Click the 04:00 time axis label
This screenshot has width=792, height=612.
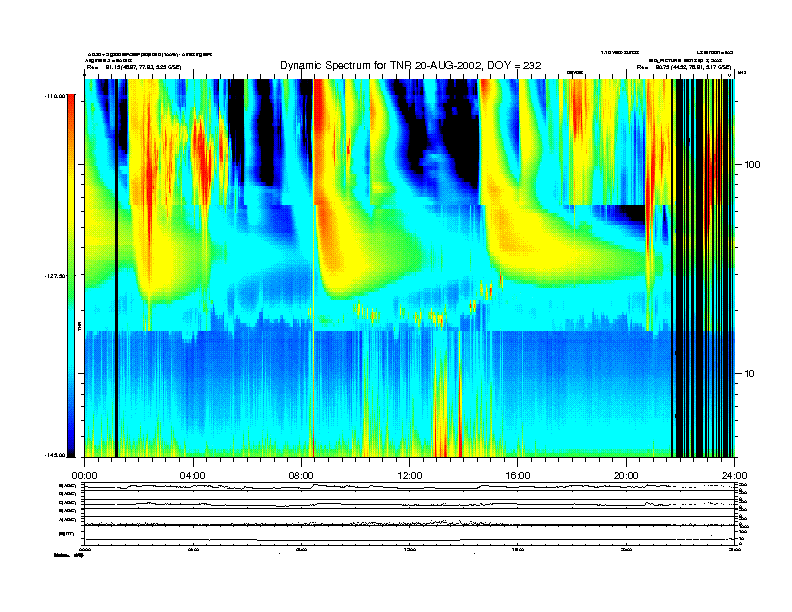[193, 476]
